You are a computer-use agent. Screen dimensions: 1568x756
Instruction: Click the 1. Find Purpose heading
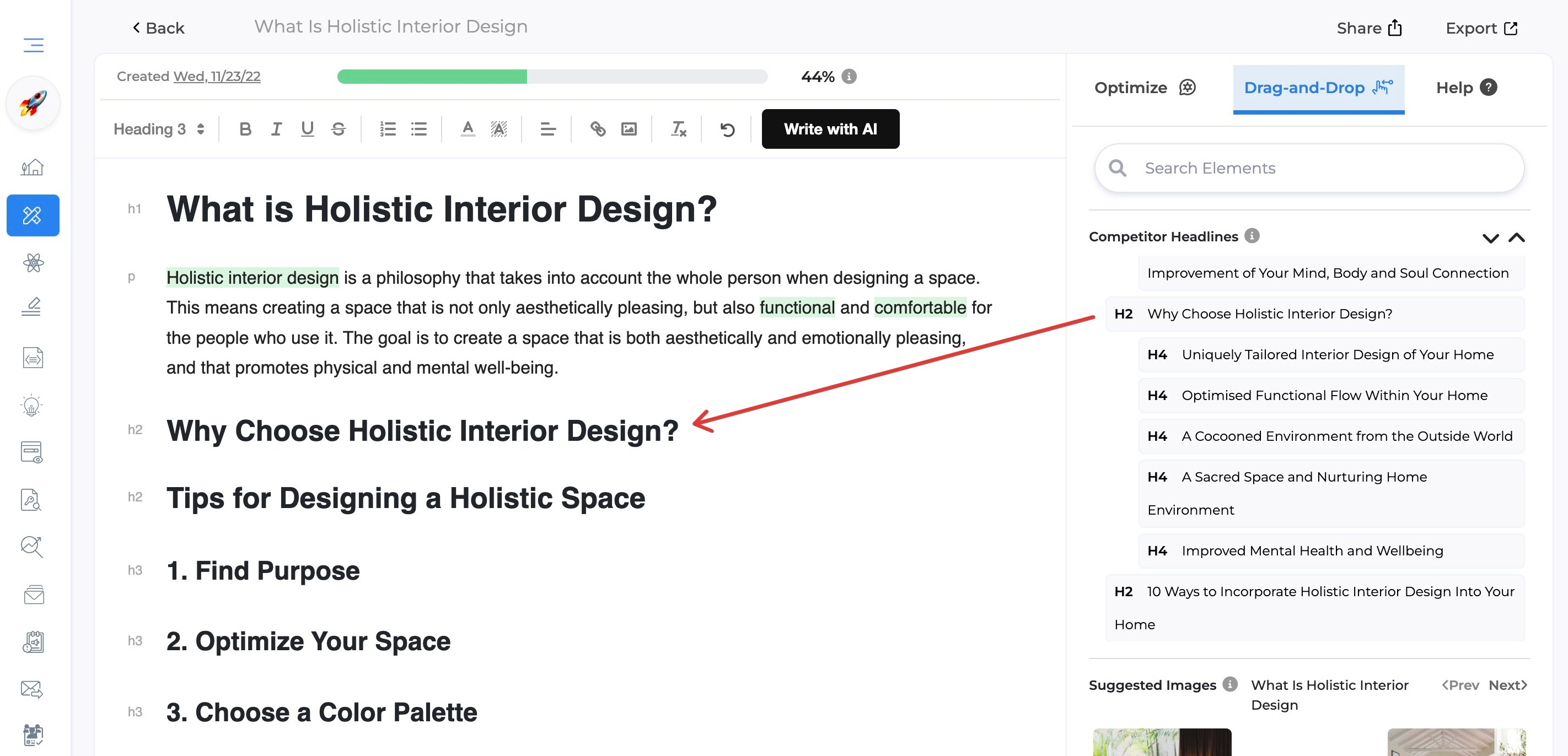pyautogui.click(x=263, y=570)
